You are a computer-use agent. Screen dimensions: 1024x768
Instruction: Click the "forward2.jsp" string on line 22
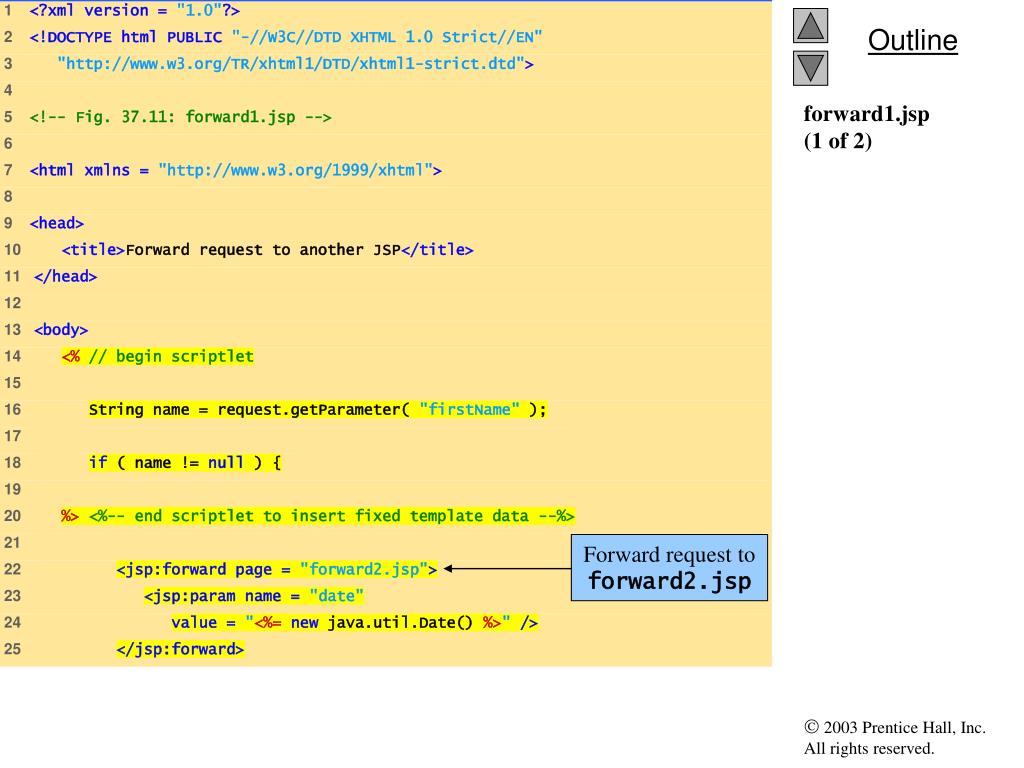[x=364, y=569]
